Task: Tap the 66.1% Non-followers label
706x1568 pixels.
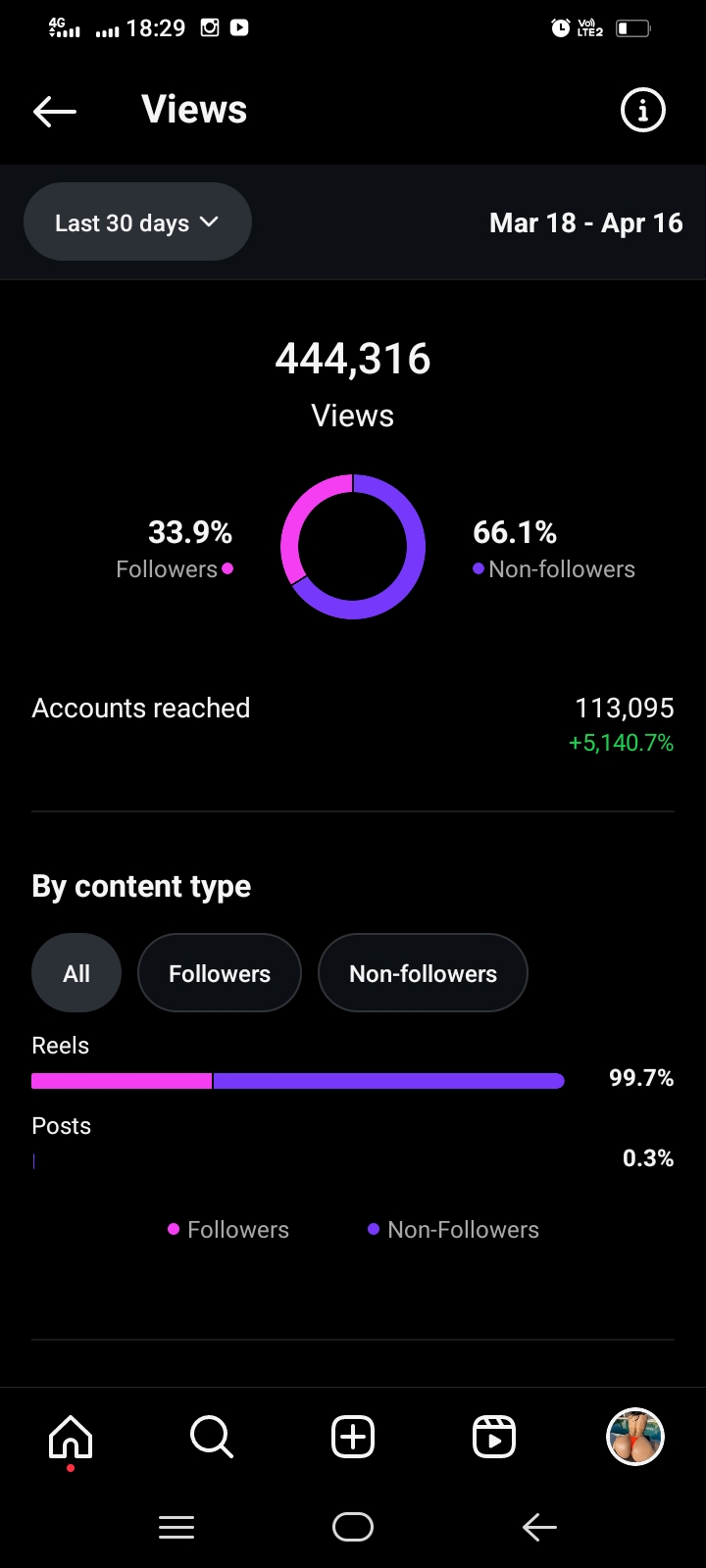Action: pos(554,548)
